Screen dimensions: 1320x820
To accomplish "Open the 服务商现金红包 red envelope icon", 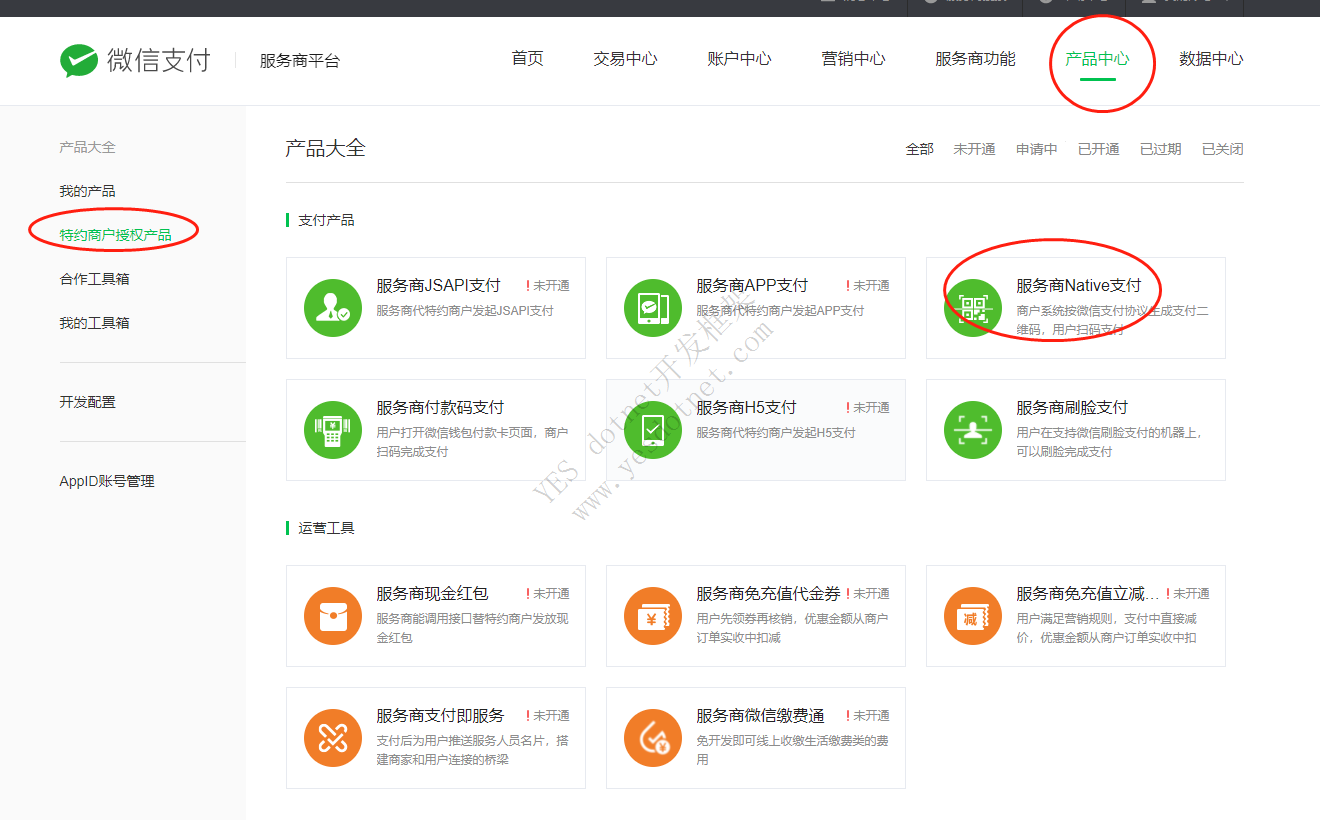I will [x=333, y=616].
